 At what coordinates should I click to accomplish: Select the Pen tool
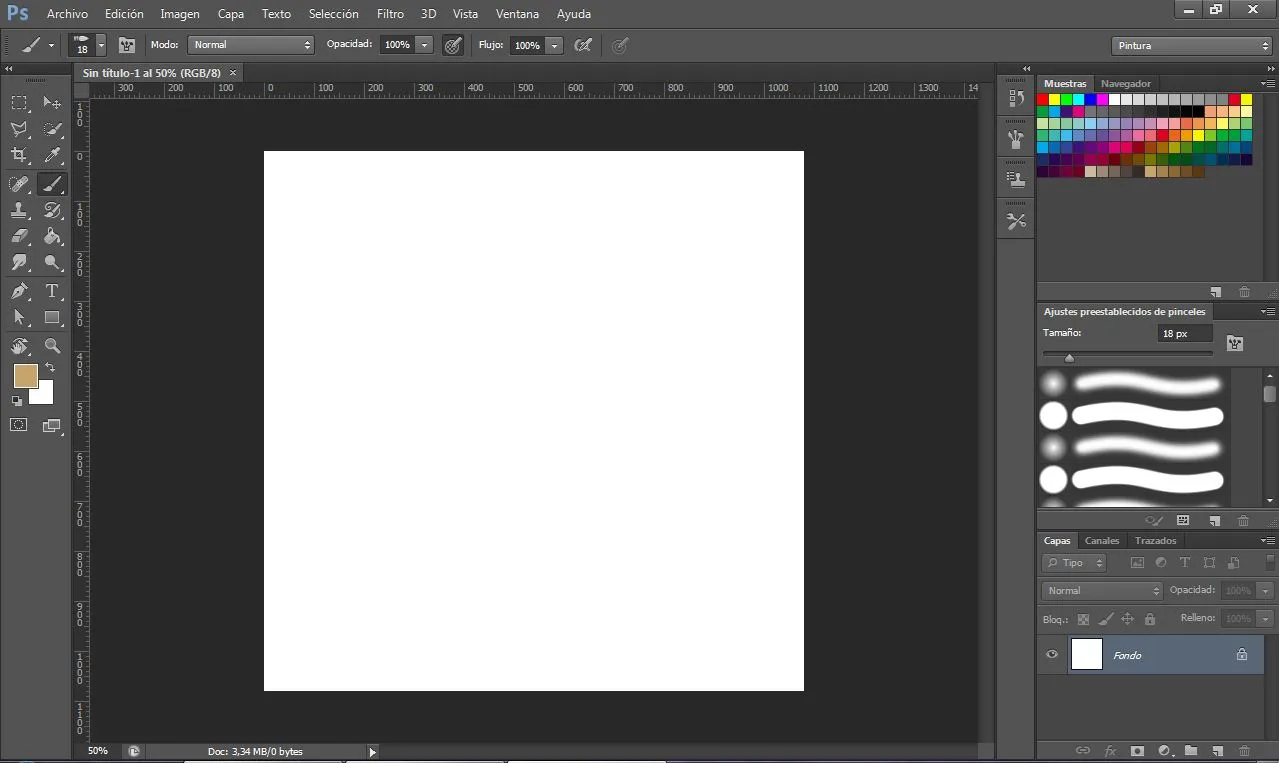19,291
